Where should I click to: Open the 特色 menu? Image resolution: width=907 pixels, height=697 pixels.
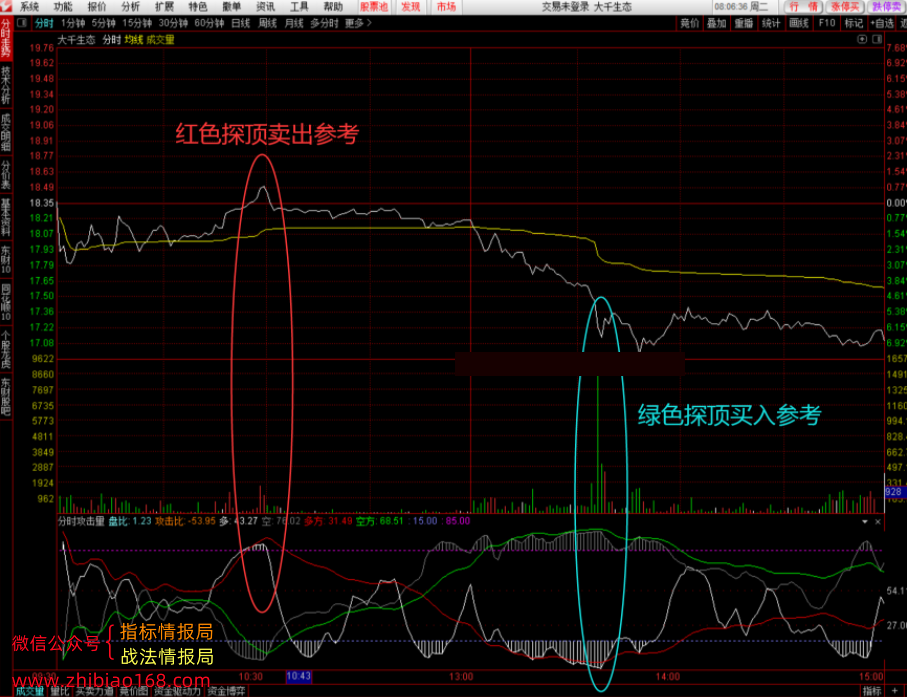tap(198, 7)
